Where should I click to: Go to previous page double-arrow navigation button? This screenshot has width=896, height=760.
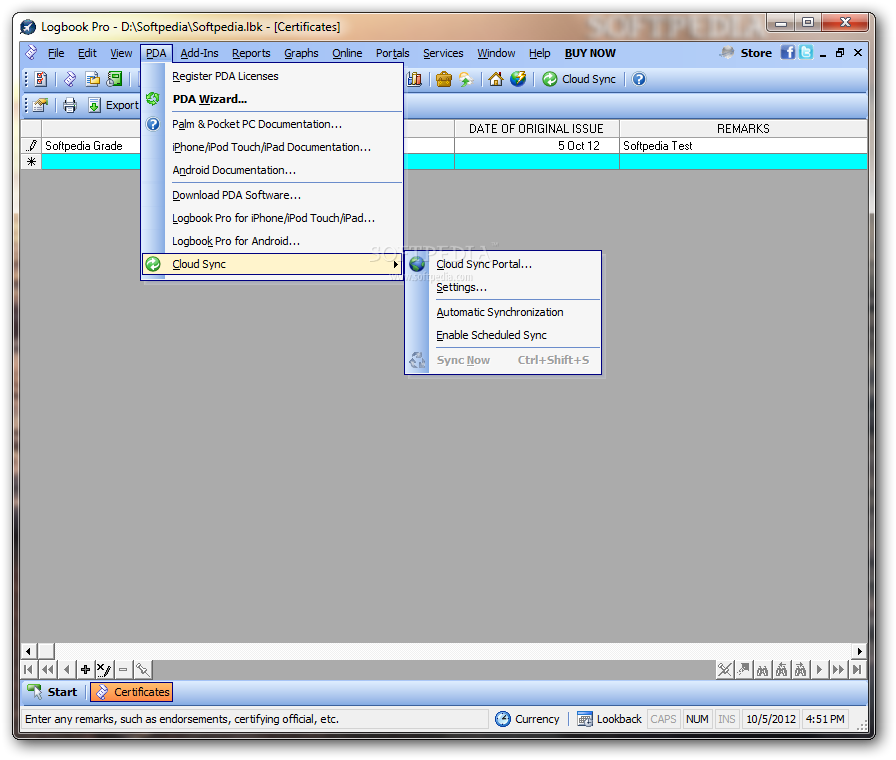[48, 669]
